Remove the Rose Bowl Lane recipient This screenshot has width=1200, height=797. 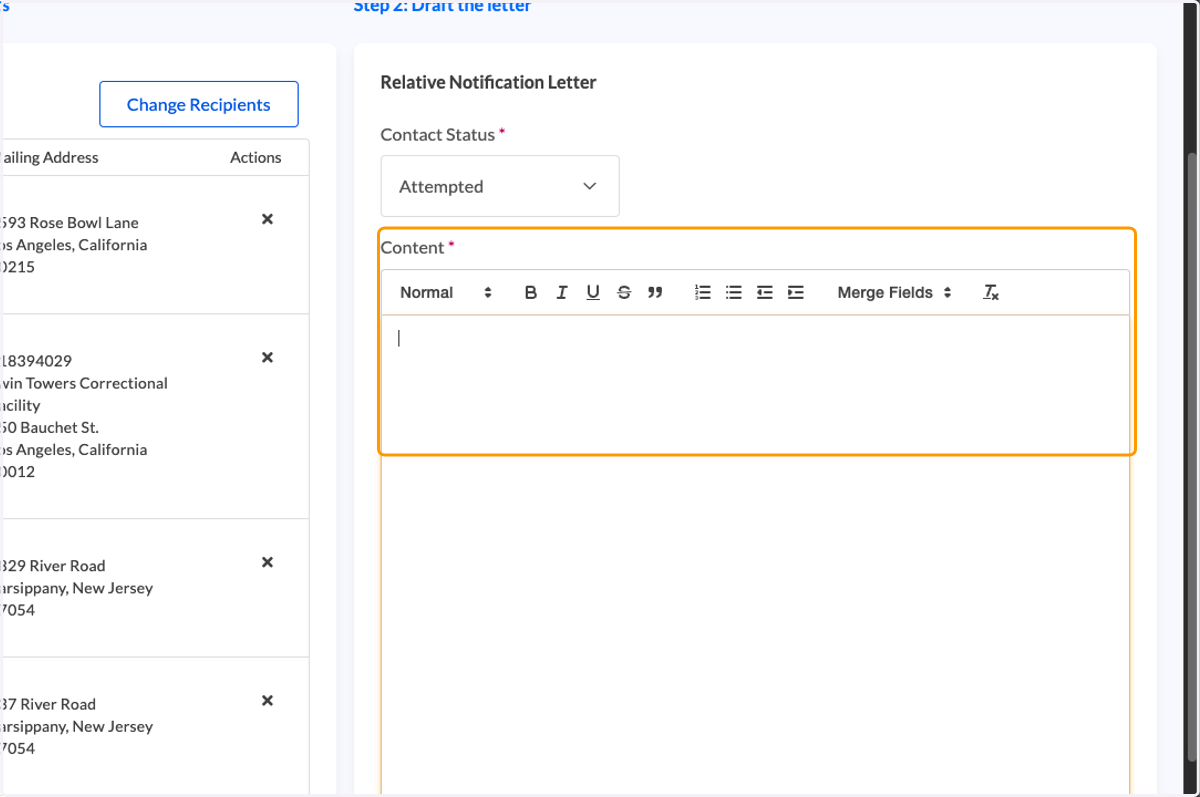pos(267,219)
